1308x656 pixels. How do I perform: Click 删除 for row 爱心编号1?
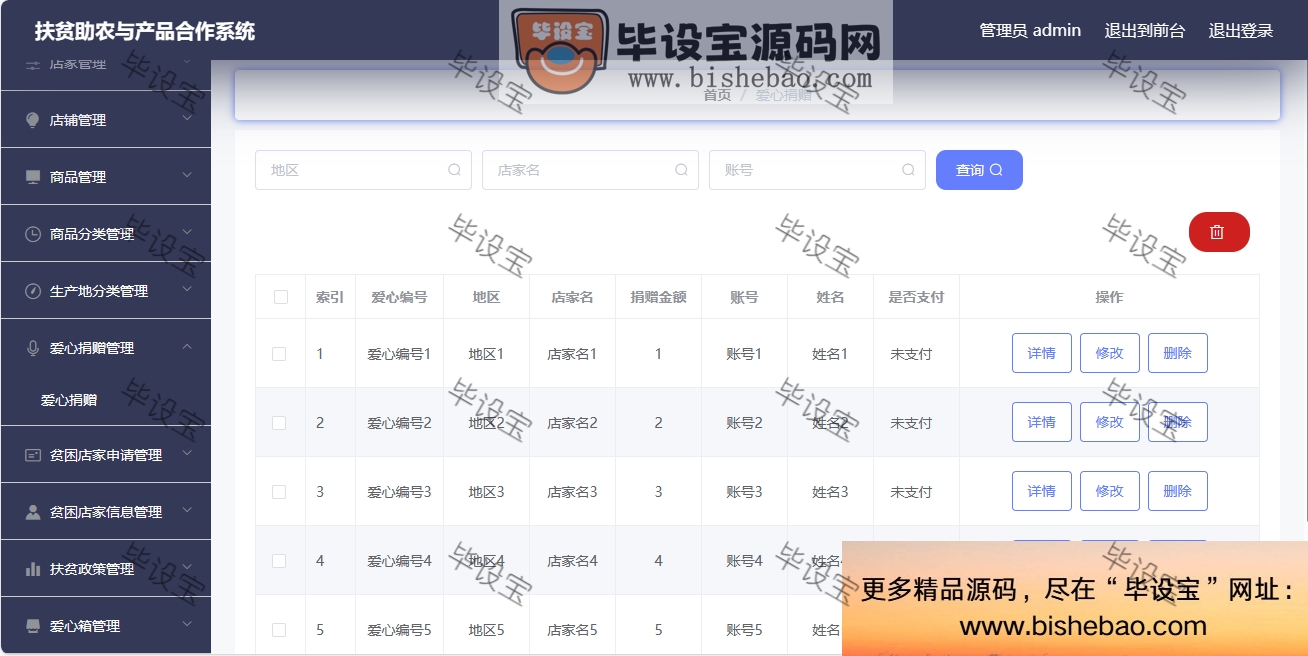1178,353
